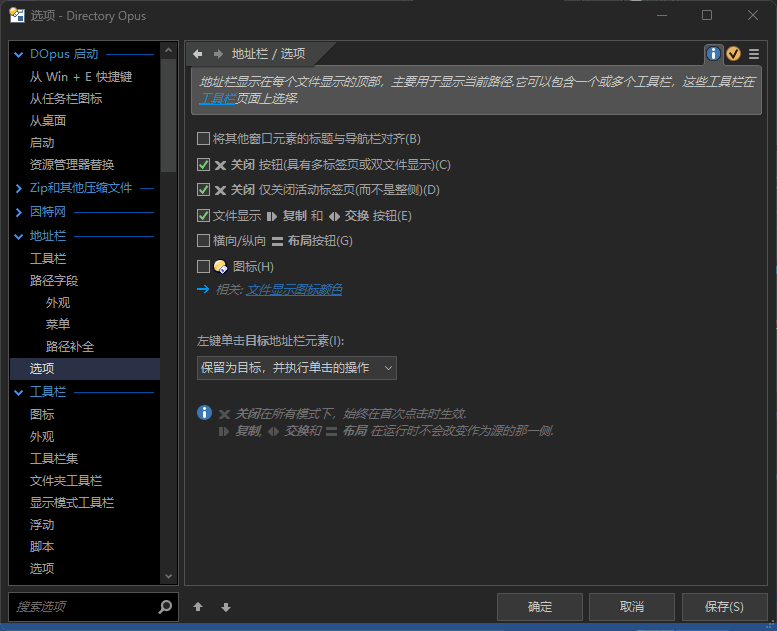The height and width of the screenshot is (631, 777).
Task: Open the hamburger menu in the header
Action: [x=754, y=54]
